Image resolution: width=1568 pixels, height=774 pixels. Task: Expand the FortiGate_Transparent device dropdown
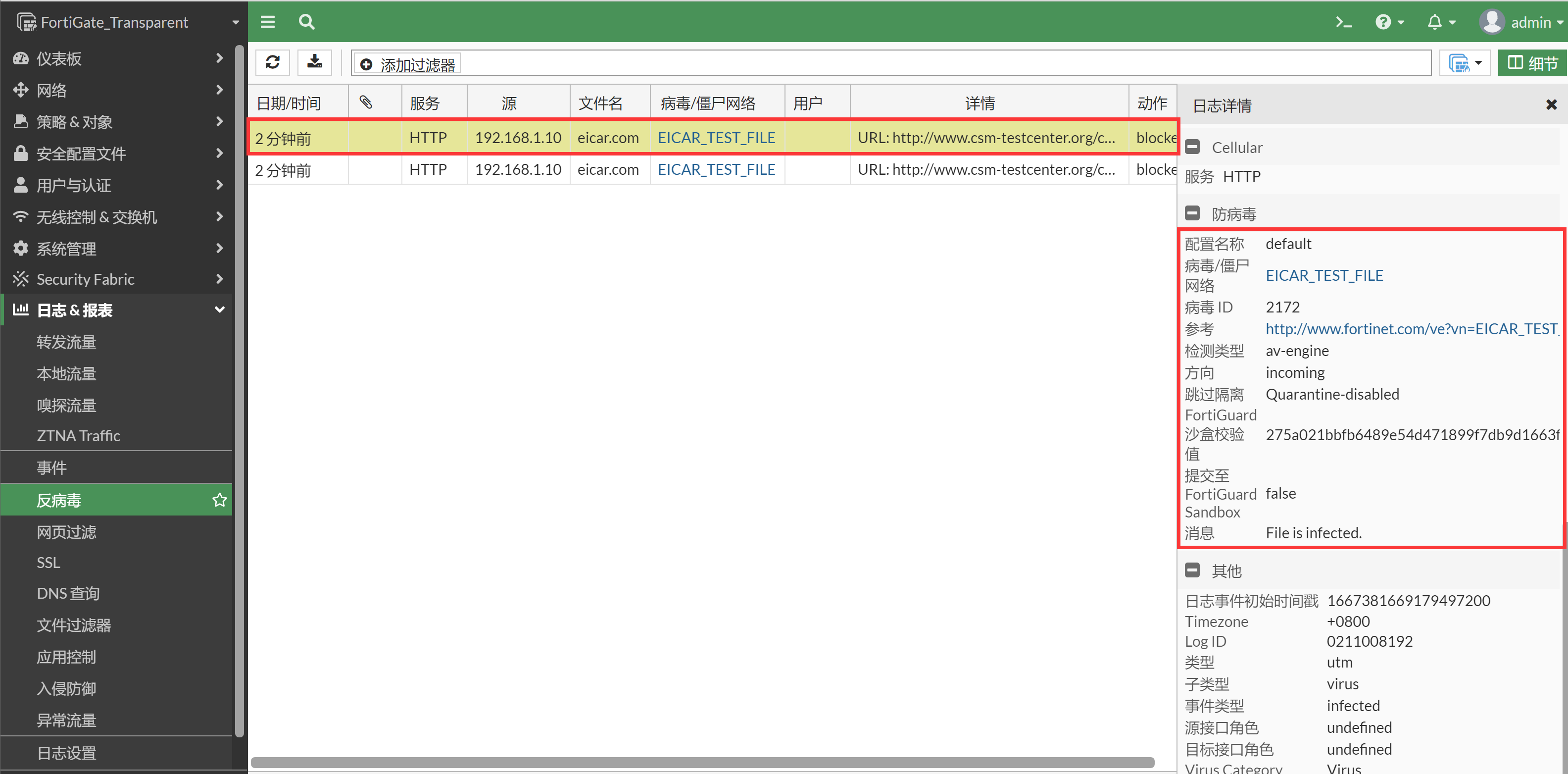[235, 23]
